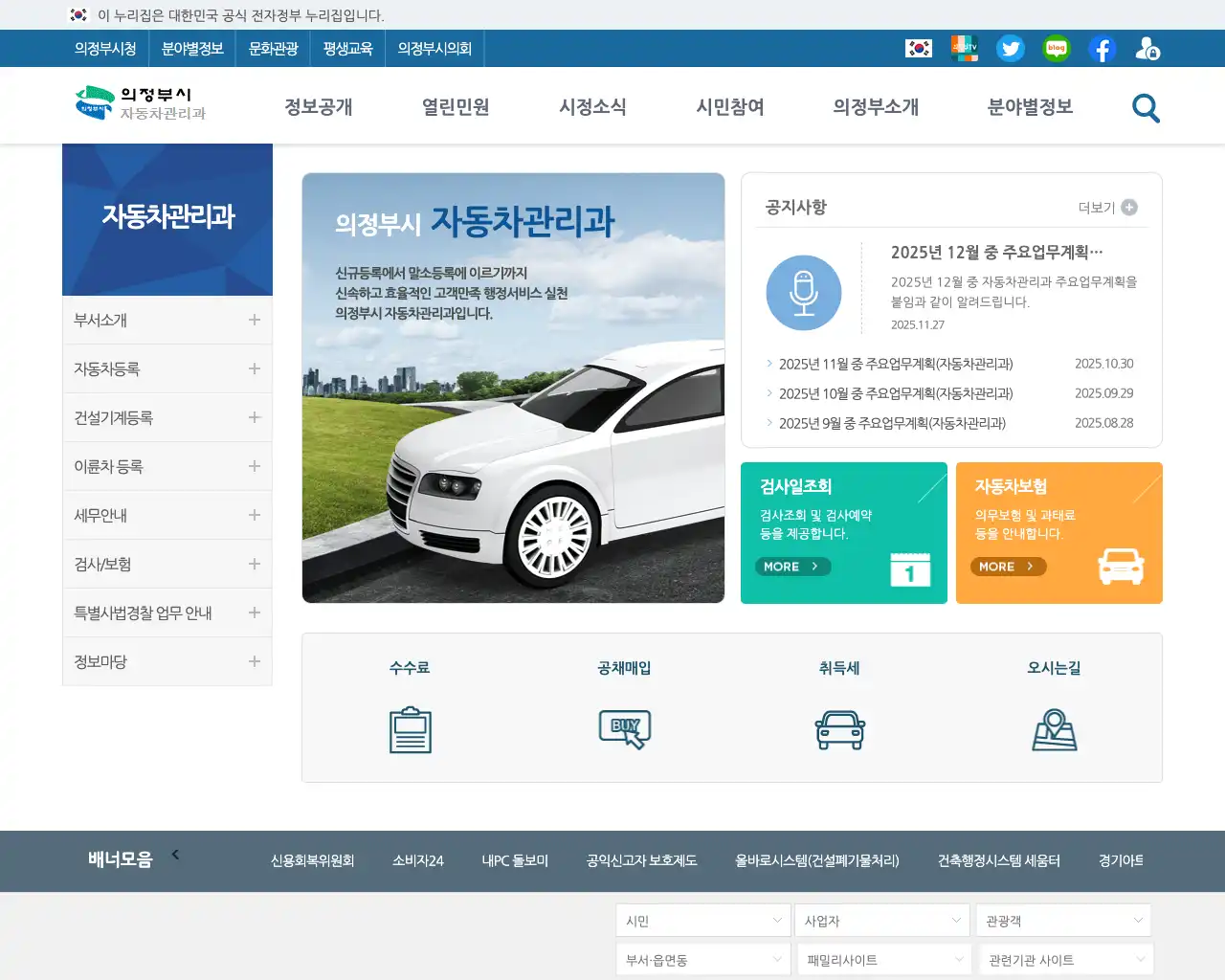Open the Twitter icon in the header
Screen dimensions: 1225x980
coord(1011,48)
